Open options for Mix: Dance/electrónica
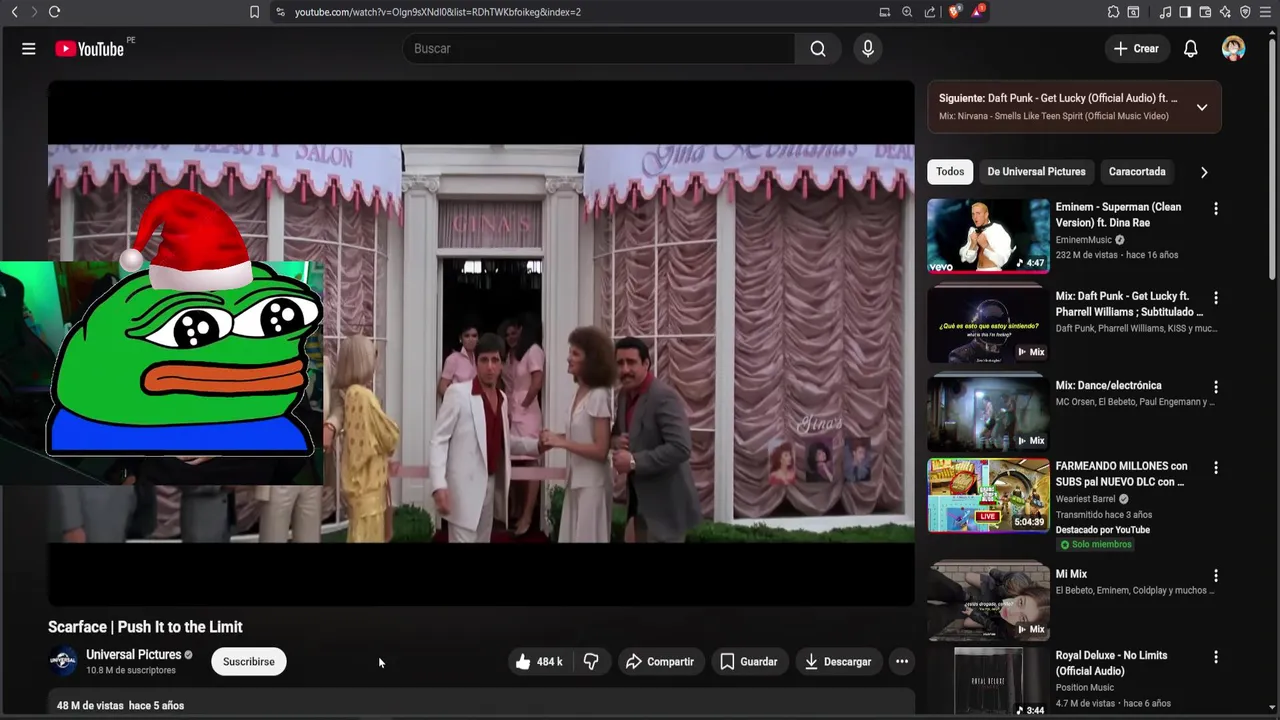Image resolution: width=1280 pixels, height=720 pixels. 1216,387
